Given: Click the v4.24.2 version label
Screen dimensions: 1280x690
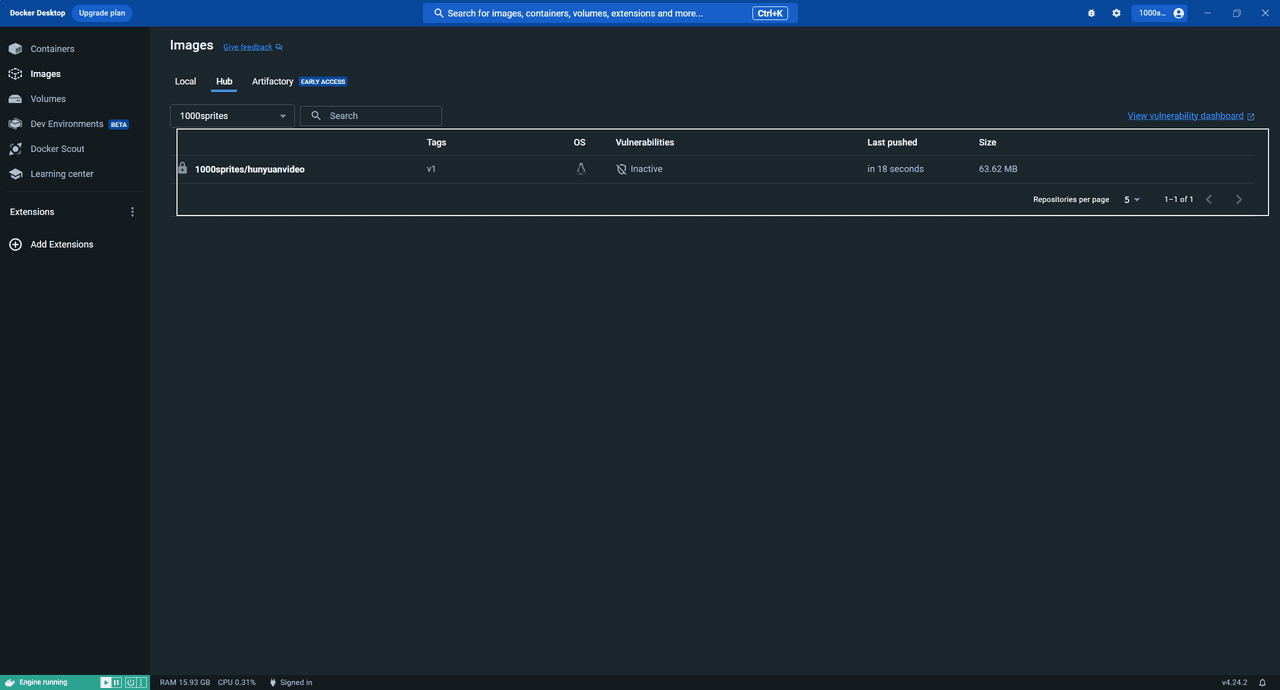Looking at the screenshot, I should click(1234, 682).
